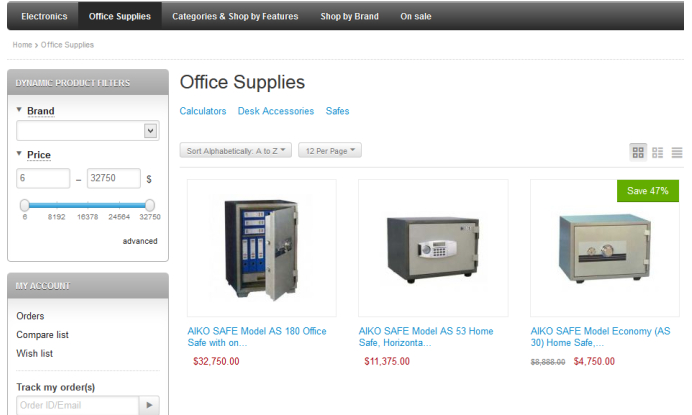Click the $4,750.00 sale price
Image resolution: width=692 pixels, height=415 pixels.
tap(594, 361)
